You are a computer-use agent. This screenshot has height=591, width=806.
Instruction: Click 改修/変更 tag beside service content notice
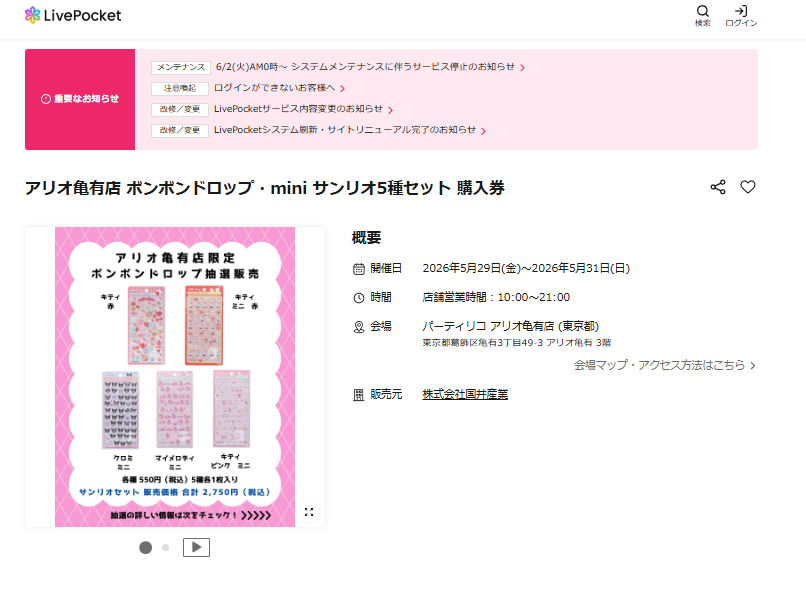pyautogui.click(x=179, y=109)
